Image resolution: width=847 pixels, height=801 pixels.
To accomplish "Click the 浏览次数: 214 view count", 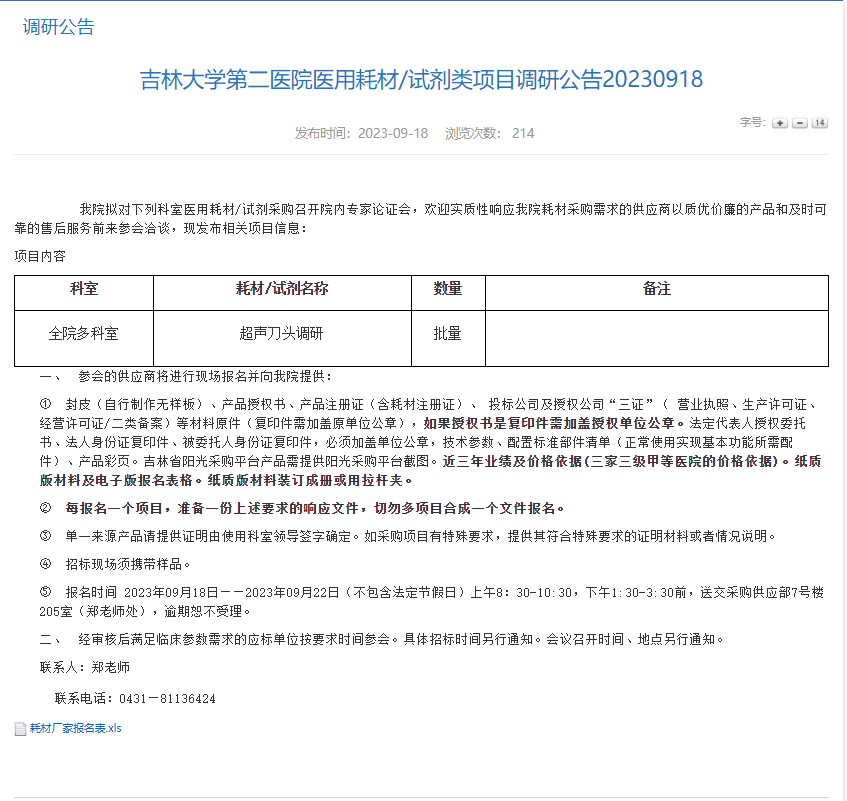I will [489, 133].
